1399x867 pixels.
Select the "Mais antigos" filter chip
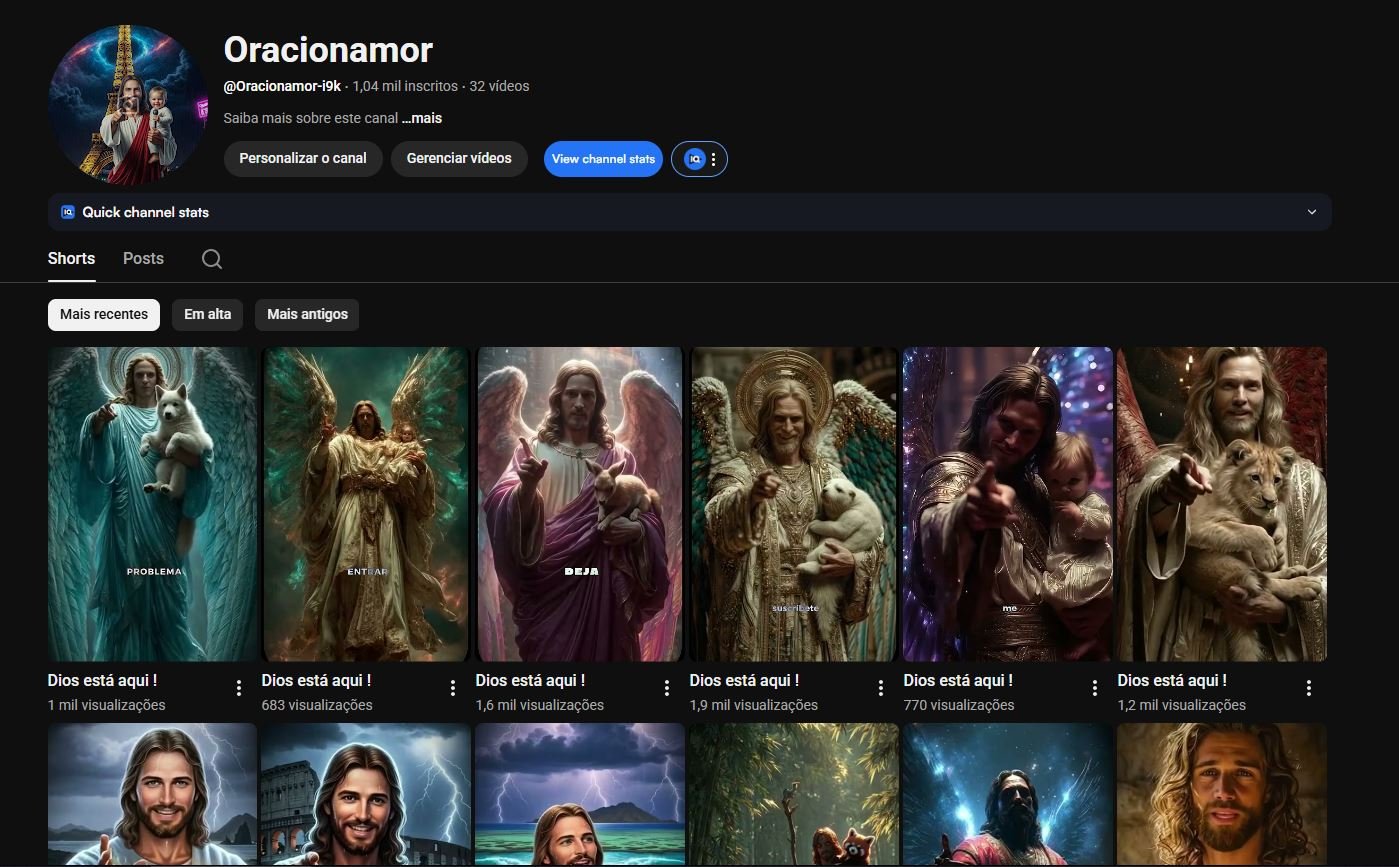click(308, 314)
